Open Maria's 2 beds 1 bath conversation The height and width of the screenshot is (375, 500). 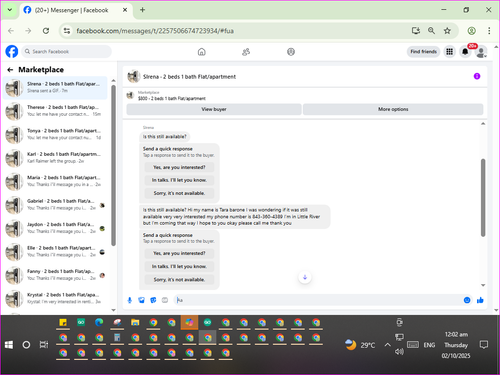click(x=55, y=181)
